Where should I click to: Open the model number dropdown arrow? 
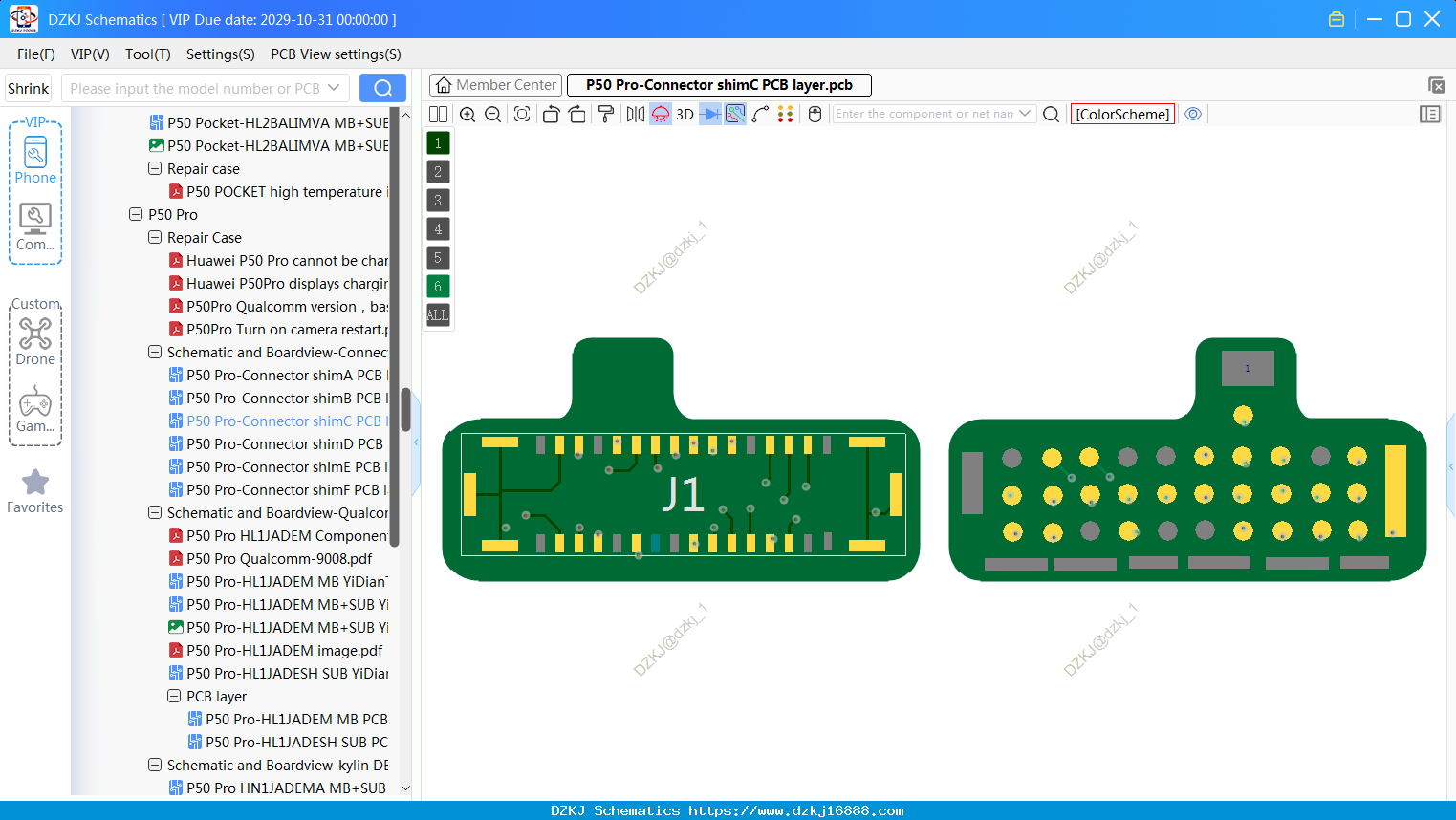(334, 88)
